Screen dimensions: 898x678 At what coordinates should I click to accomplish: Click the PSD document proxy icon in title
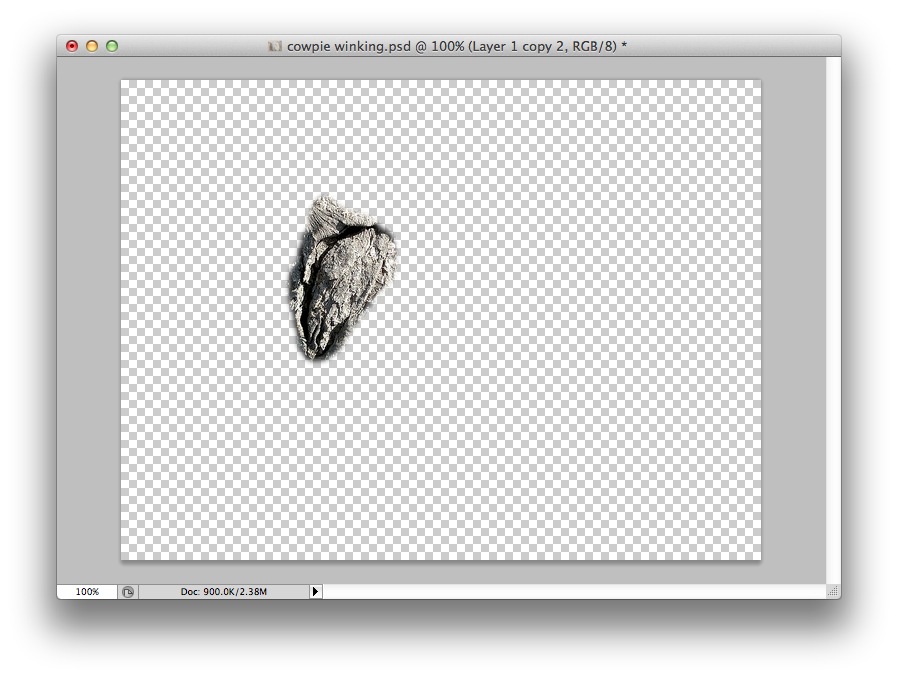275,46
